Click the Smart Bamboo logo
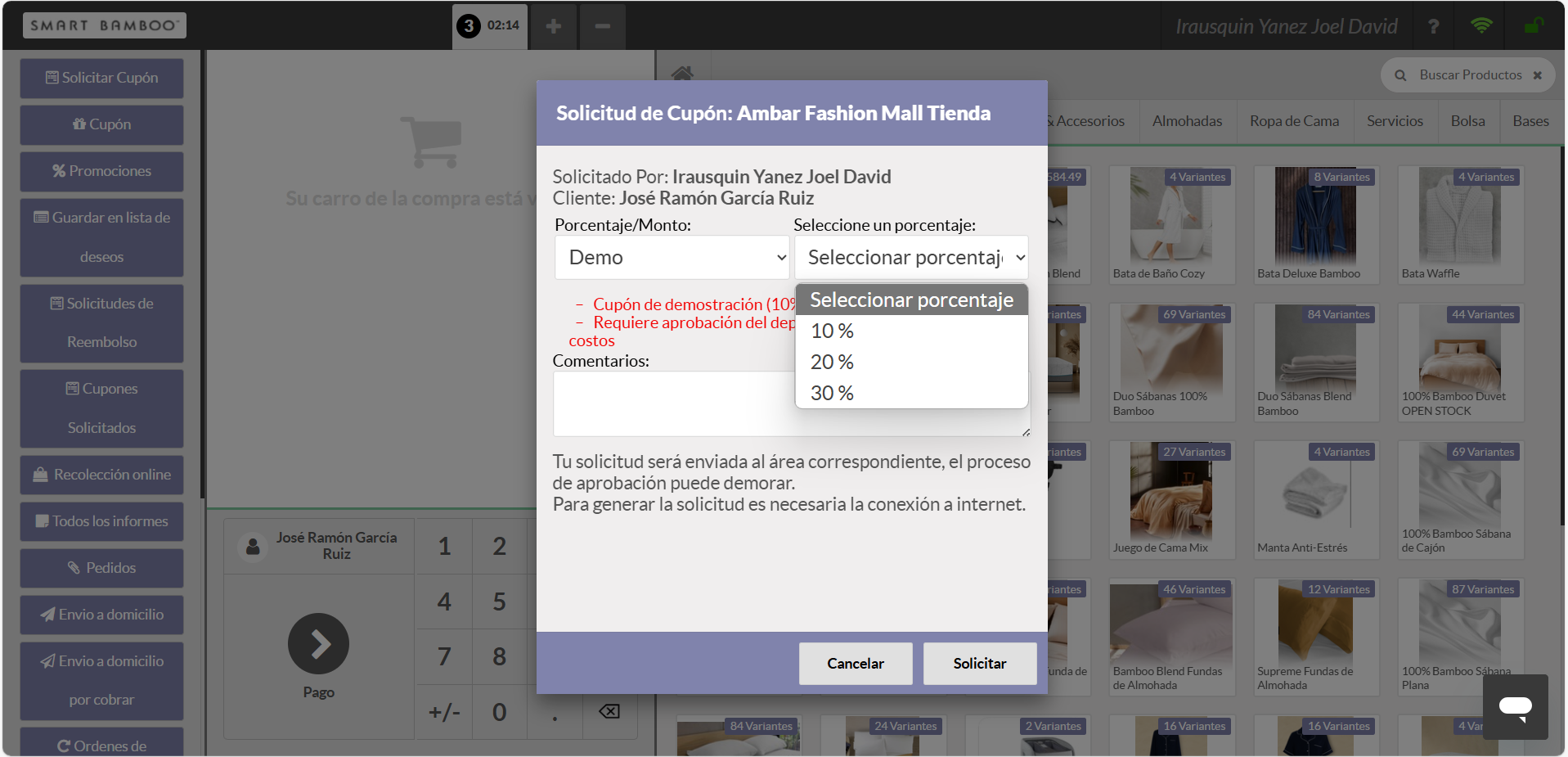 coord(104,25)
